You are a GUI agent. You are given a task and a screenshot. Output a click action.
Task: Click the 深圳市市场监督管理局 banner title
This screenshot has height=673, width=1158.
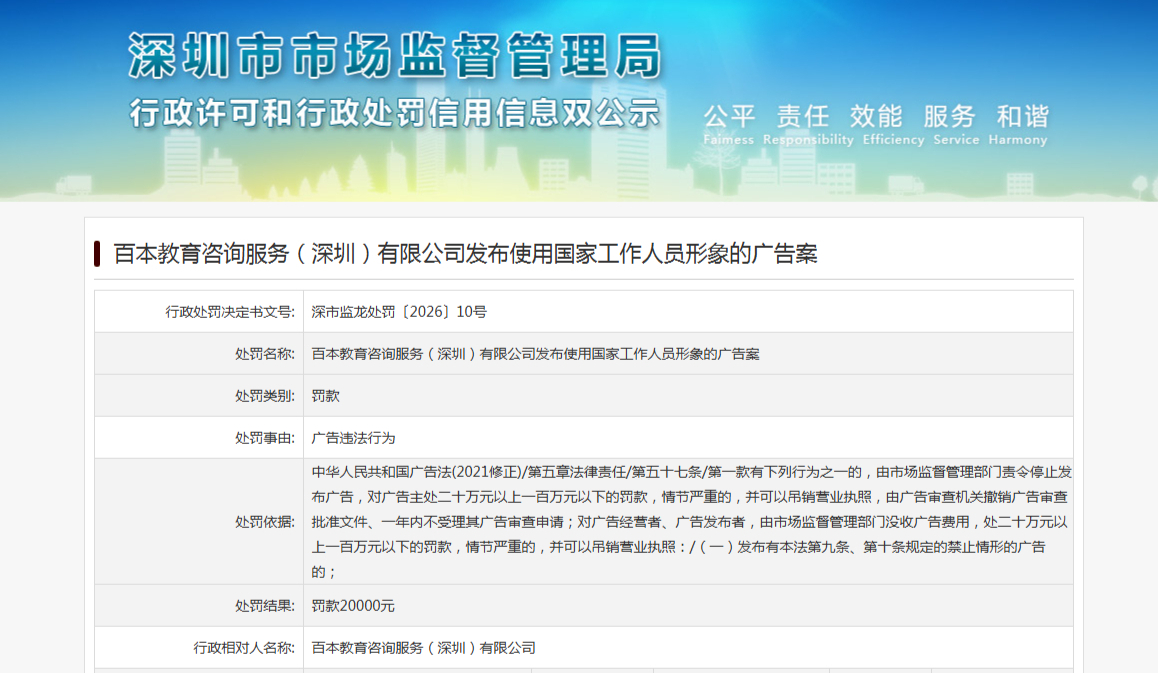[395, 56]
